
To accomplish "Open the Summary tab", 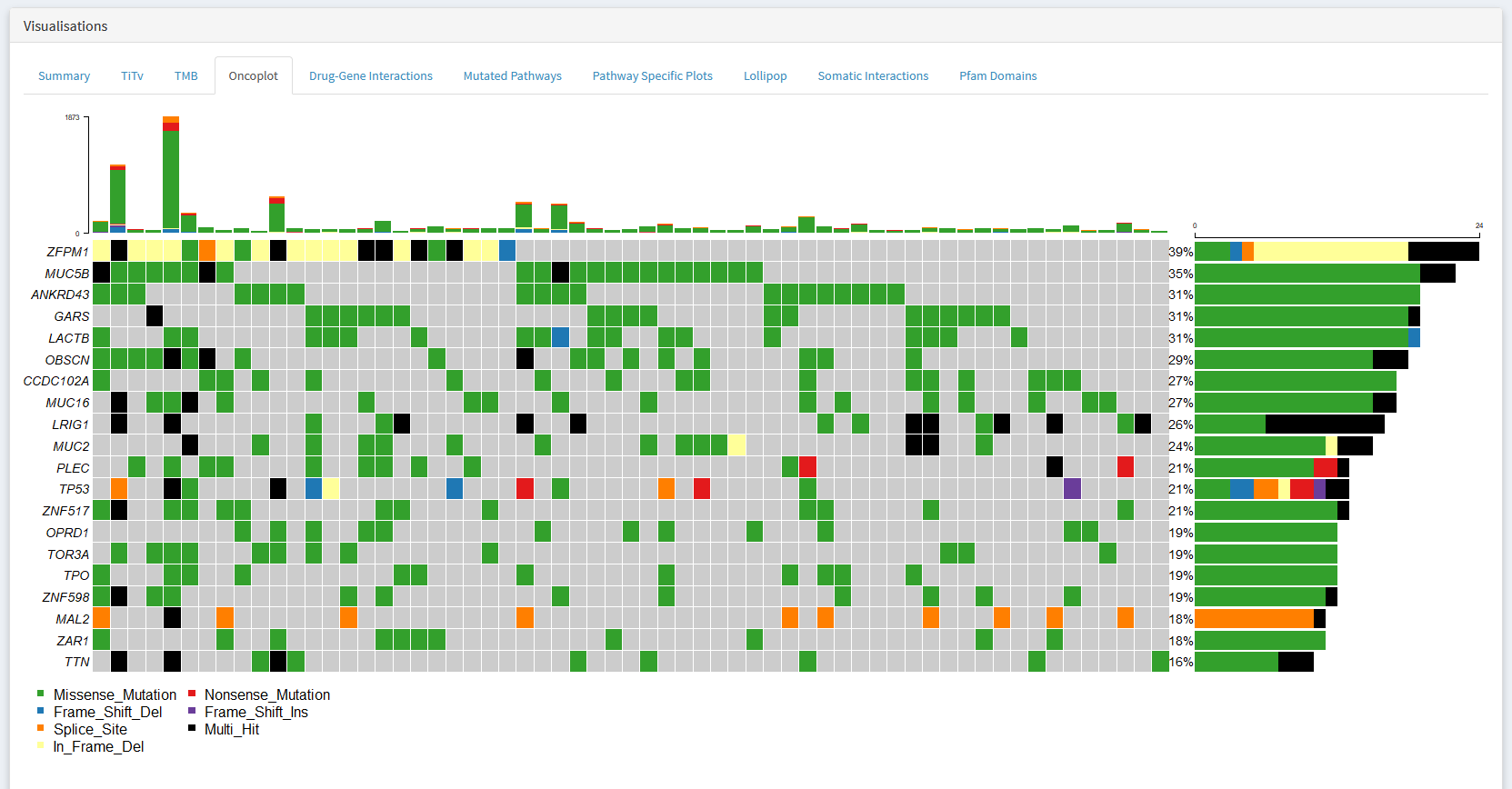I will click(64, 76).
